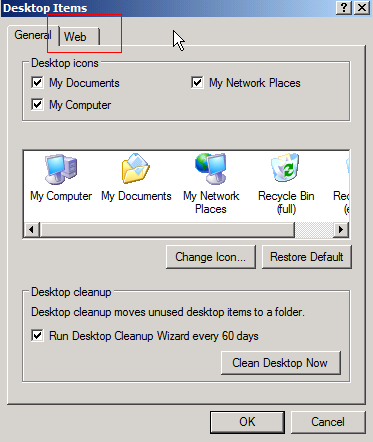Uncheck the My Documents checkbox

click(x=37, y=82)
